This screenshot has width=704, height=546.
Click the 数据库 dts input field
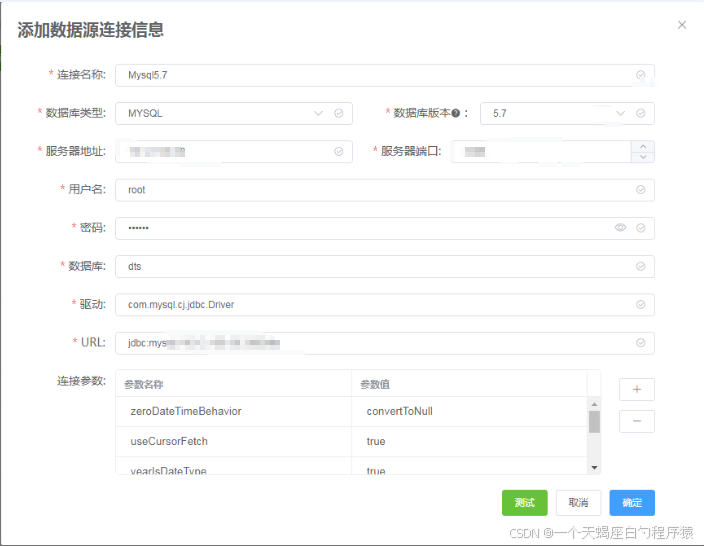(x=384, y=266)
